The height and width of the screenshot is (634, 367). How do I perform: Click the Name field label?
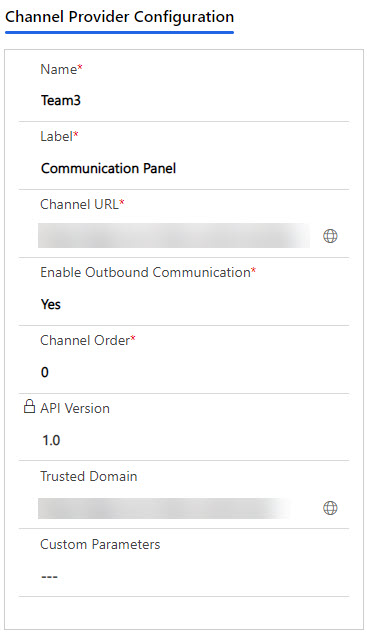pos(61,69)
